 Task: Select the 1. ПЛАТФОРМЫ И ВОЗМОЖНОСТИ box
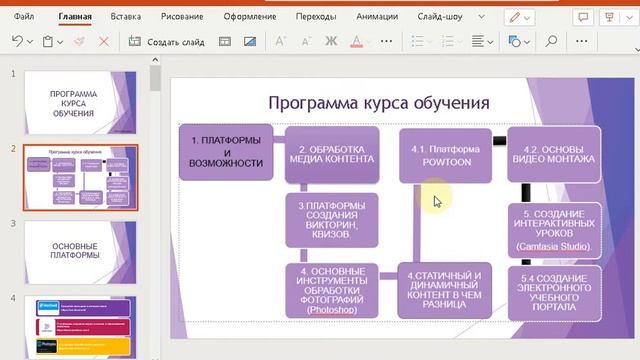(226, 152)
